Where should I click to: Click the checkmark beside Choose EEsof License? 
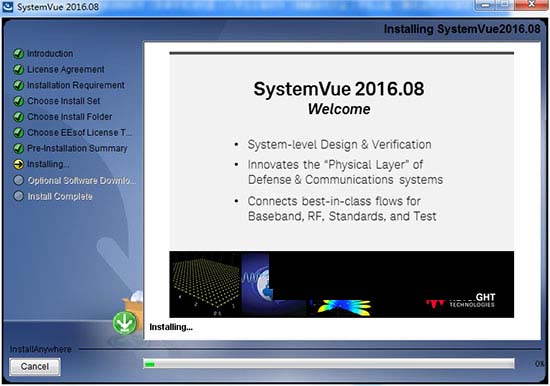[18, 133]
